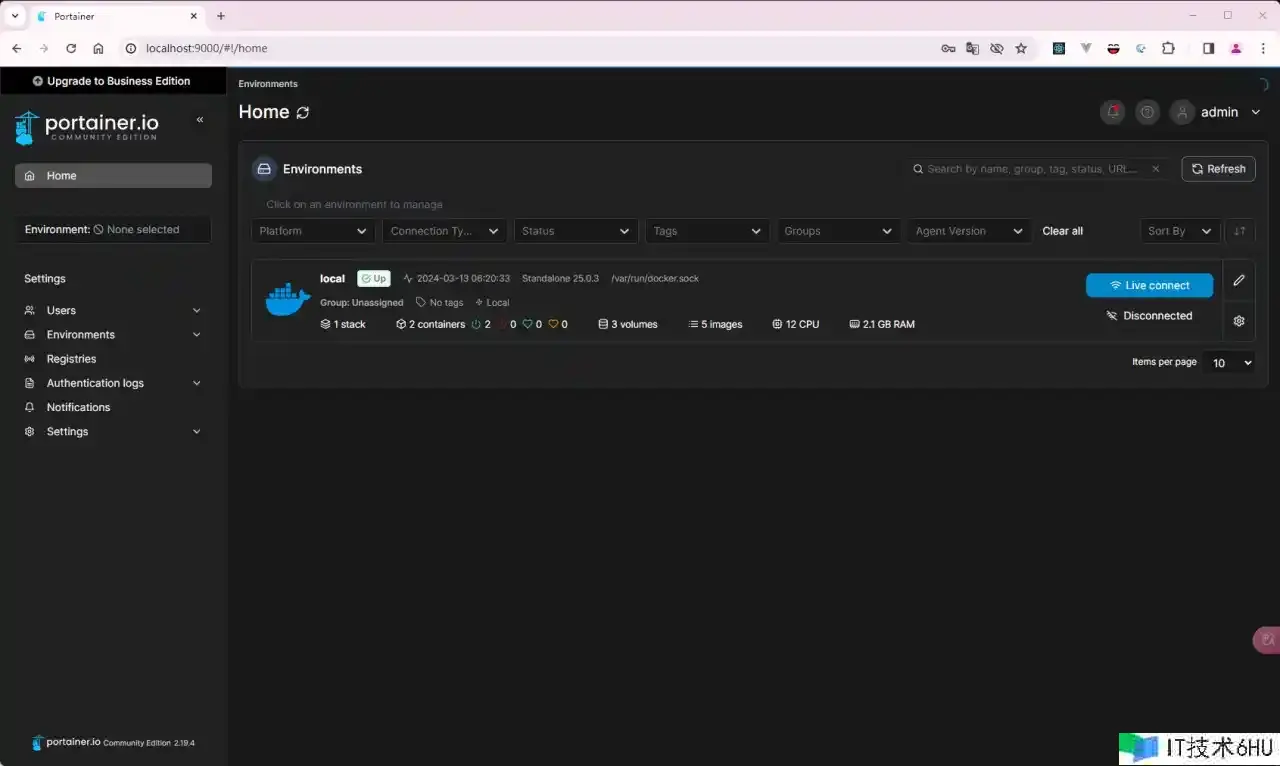Click the refresh icon next to Home title
This screenshot has height=766, width=1280.
point(303,113)
